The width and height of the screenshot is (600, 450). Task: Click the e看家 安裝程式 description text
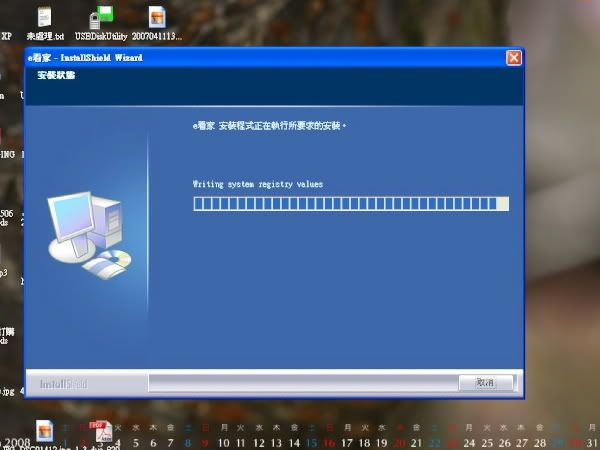[x=269, y=126]
